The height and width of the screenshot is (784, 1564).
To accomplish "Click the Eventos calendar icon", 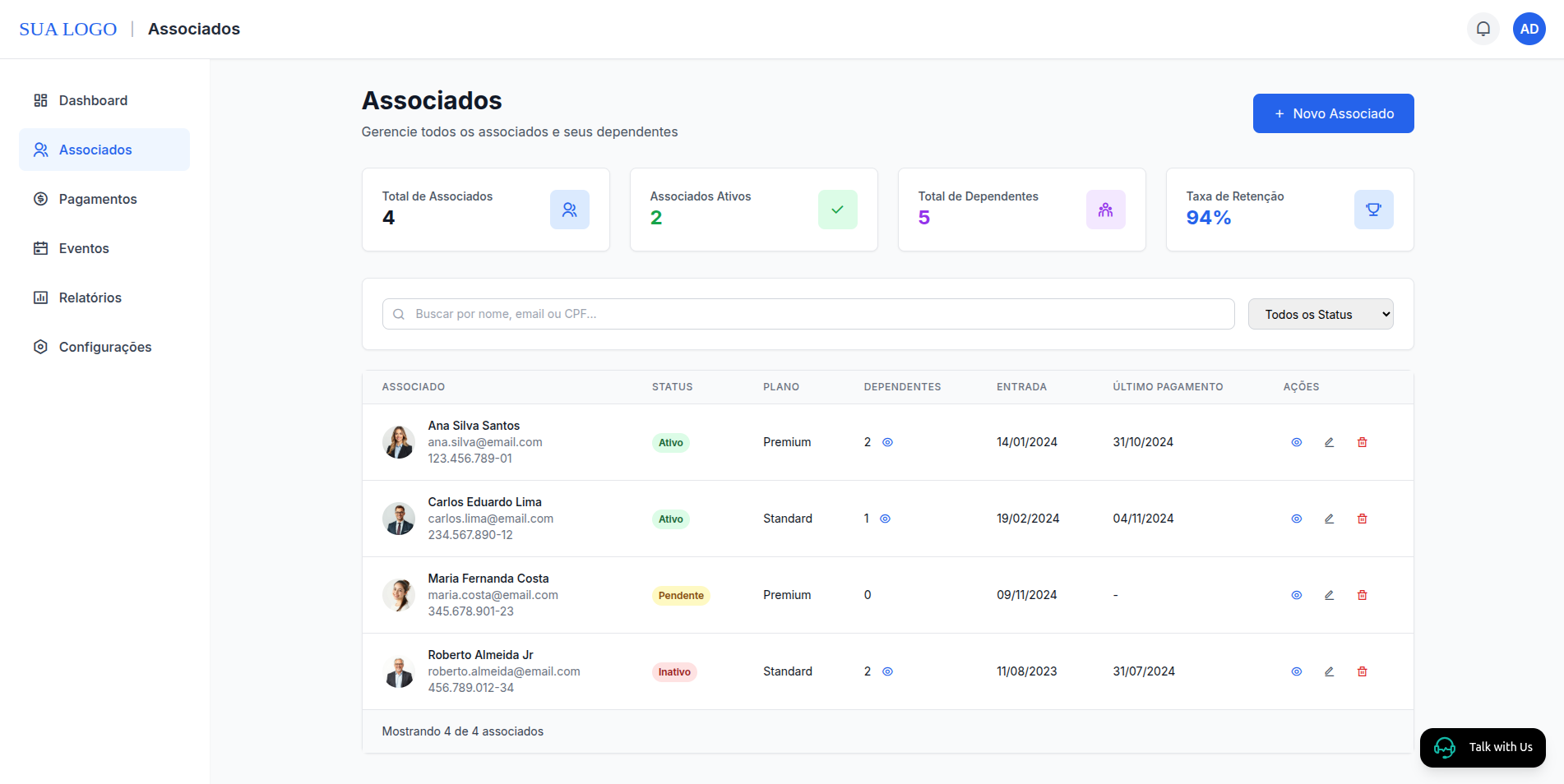I will (x=40, y=247).
